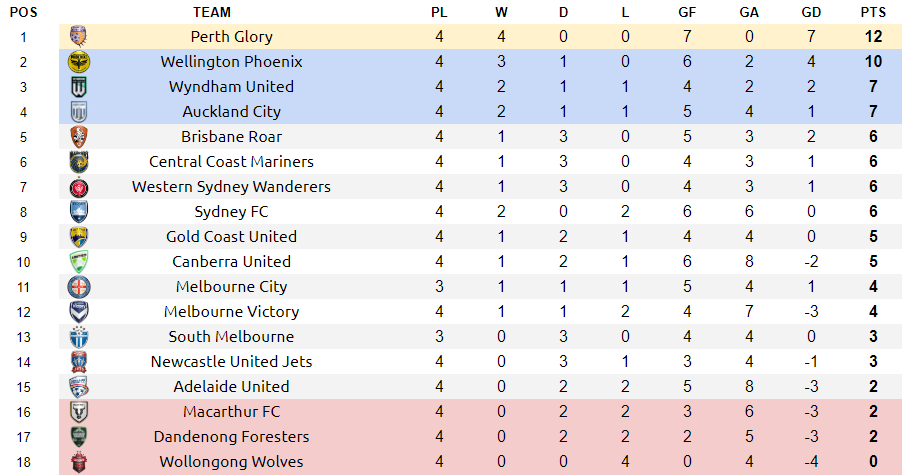Open the Auckland City team name
This screenshot has width=902, height=476.
pyautogui.click(x=232, y=112)
